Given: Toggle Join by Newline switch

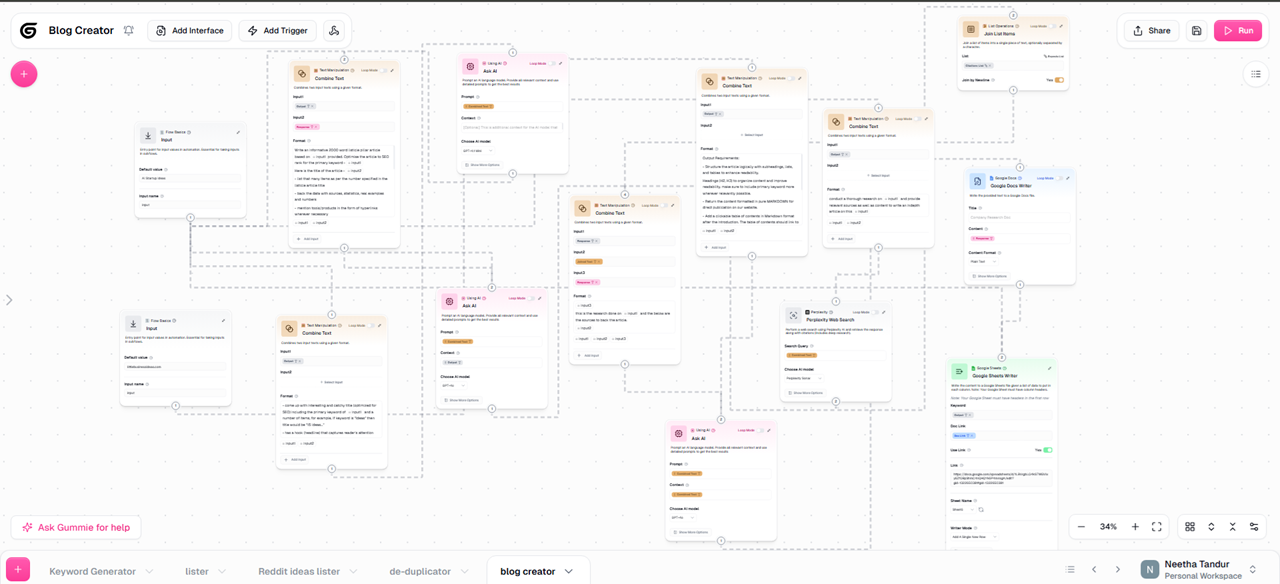Looking at the screenshot, I should [1058, 80].
